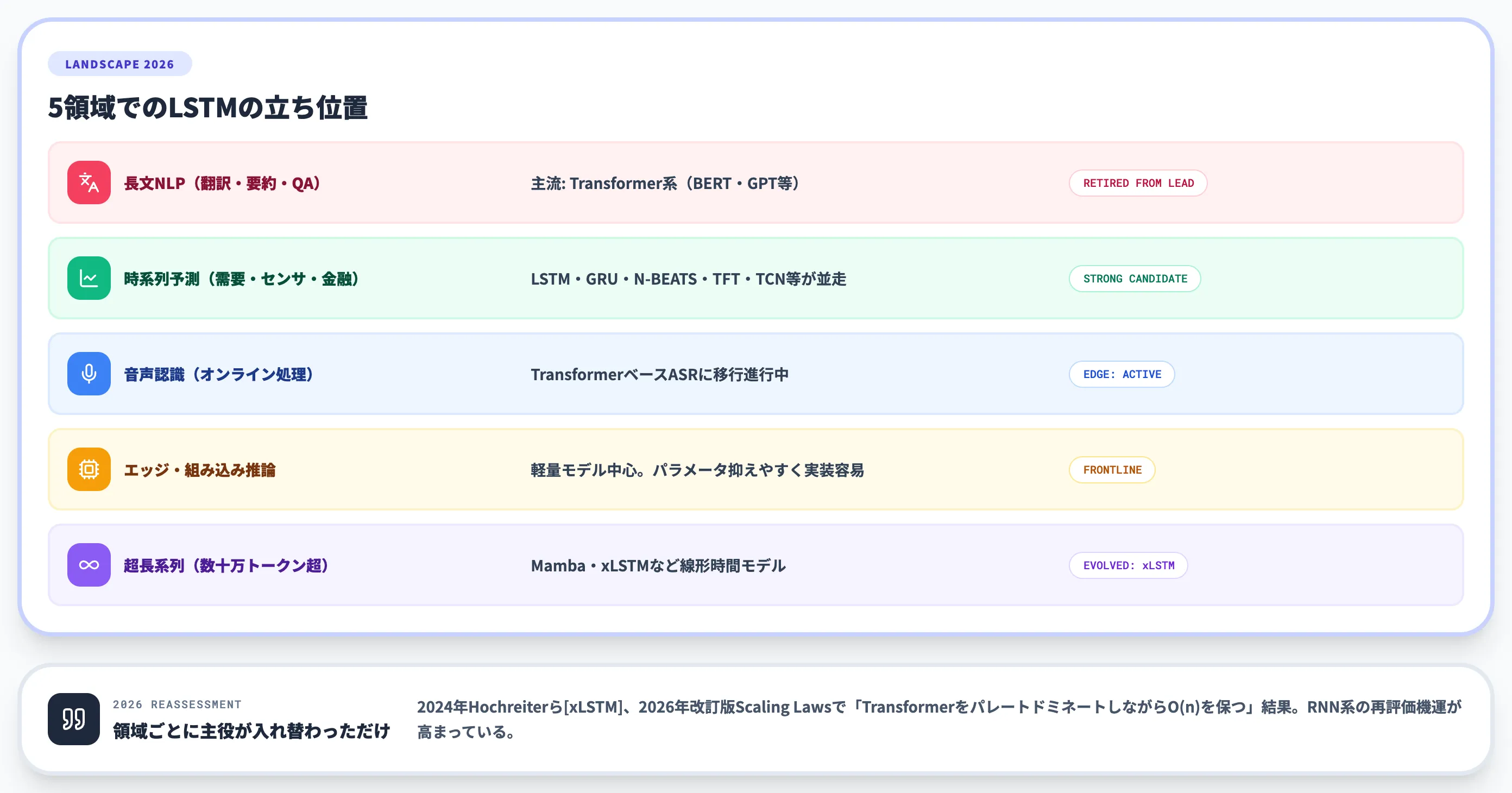Click the text 主流: Transformer系（BERT・GPT等）
Viewport: 1512px width, 793px height.
[x=666, y=184]
